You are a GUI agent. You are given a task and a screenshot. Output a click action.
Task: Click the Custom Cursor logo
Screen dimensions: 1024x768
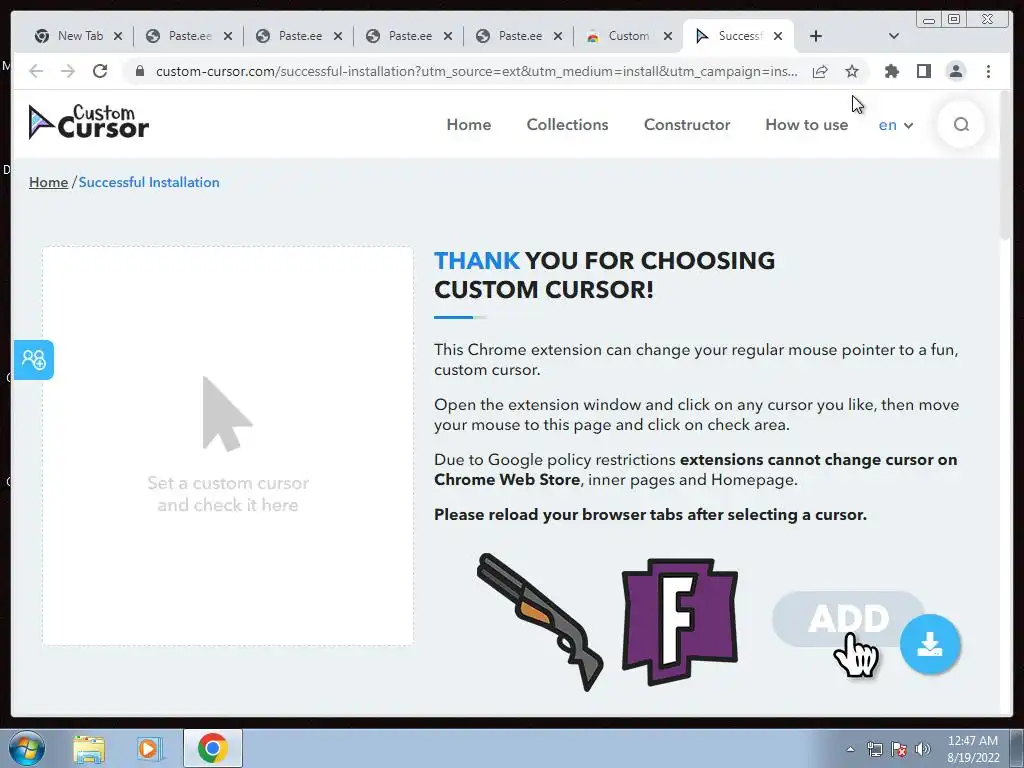tap(89, 122)
